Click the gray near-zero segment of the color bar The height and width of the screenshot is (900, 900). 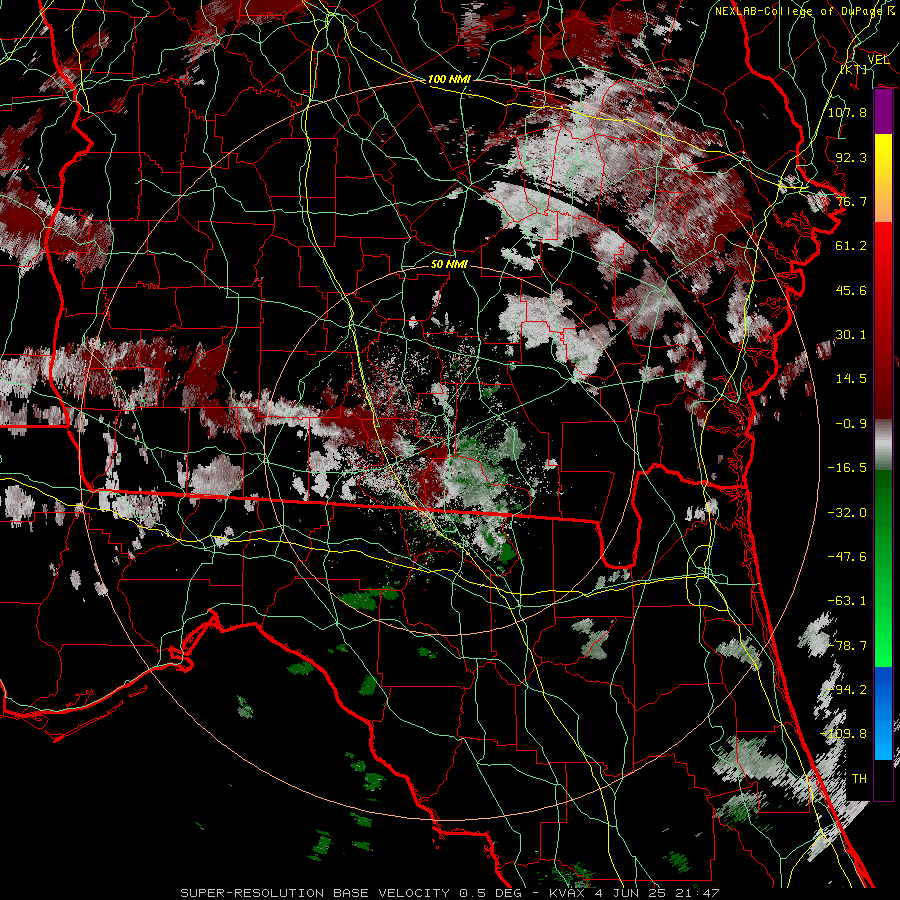coord(883,445)
